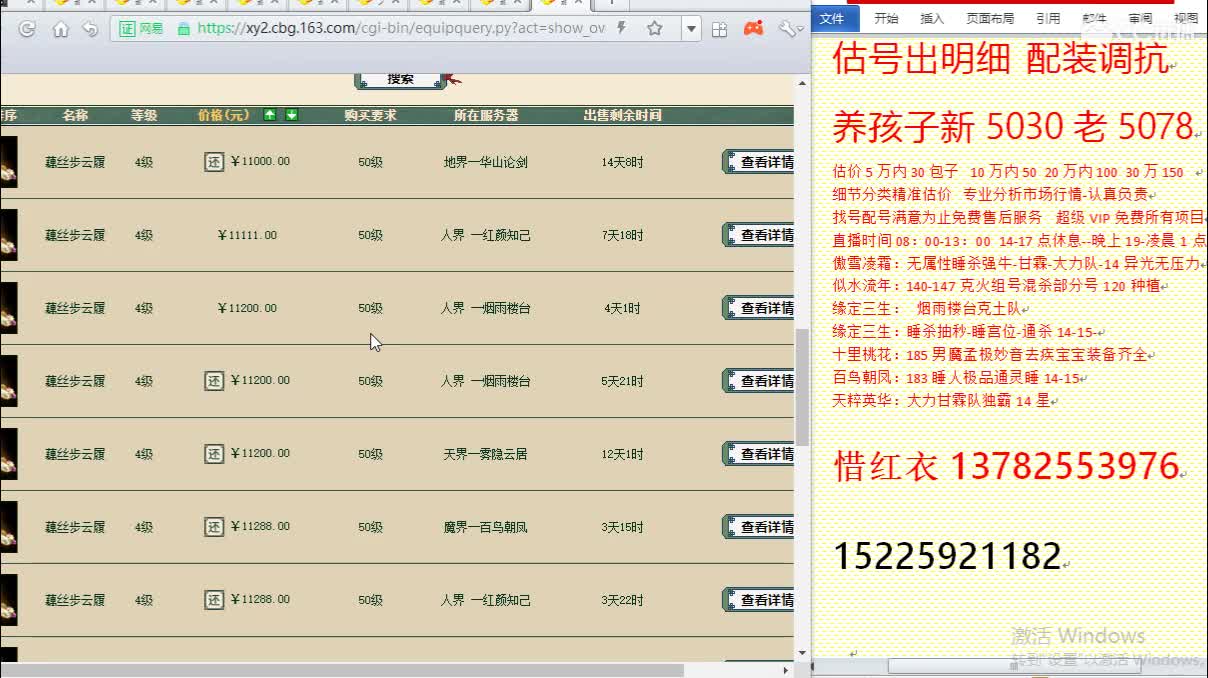Click the 所在服务器 column header
1208x678 pixels.
(486, 115)
